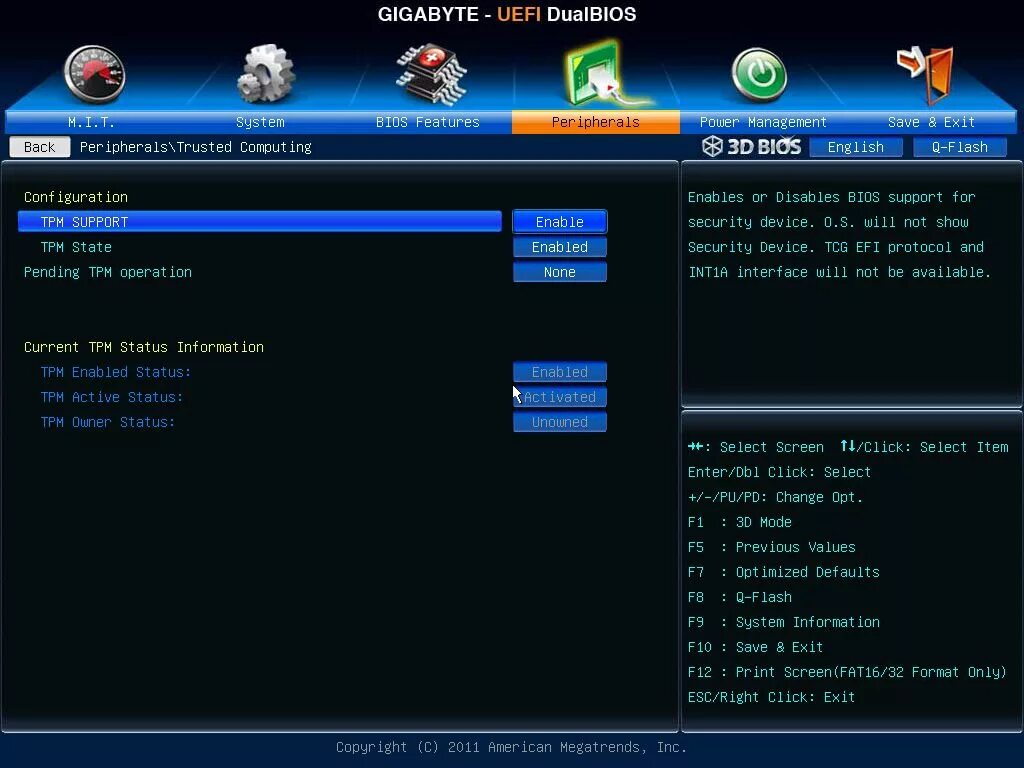
Task: Open the BIOS Features tab
Action: 428,122
